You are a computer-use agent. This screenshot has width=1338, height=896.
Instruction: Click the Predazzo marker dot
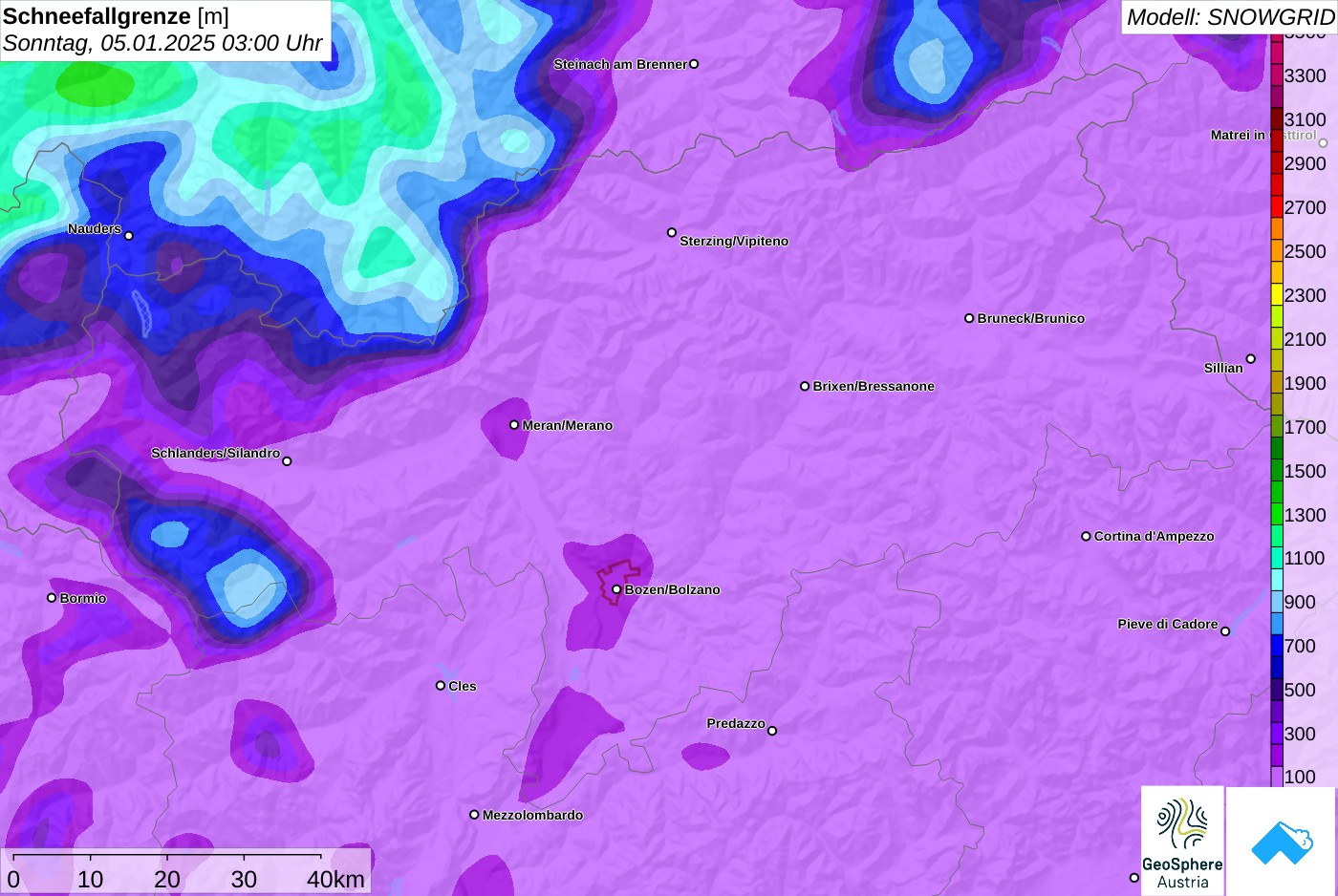pos(772,731)
